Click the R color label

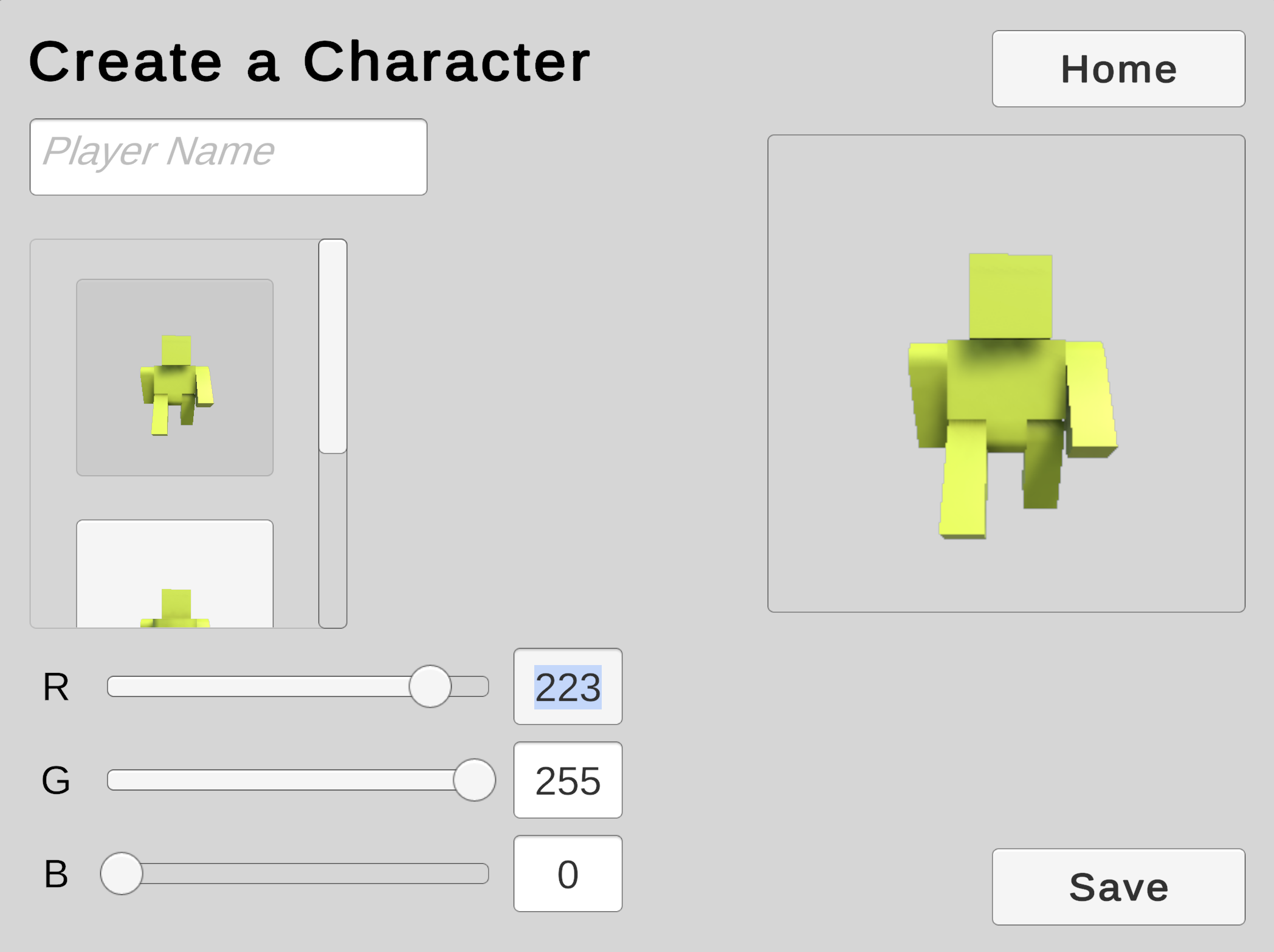pyautogui.click(x=56, y=687)
